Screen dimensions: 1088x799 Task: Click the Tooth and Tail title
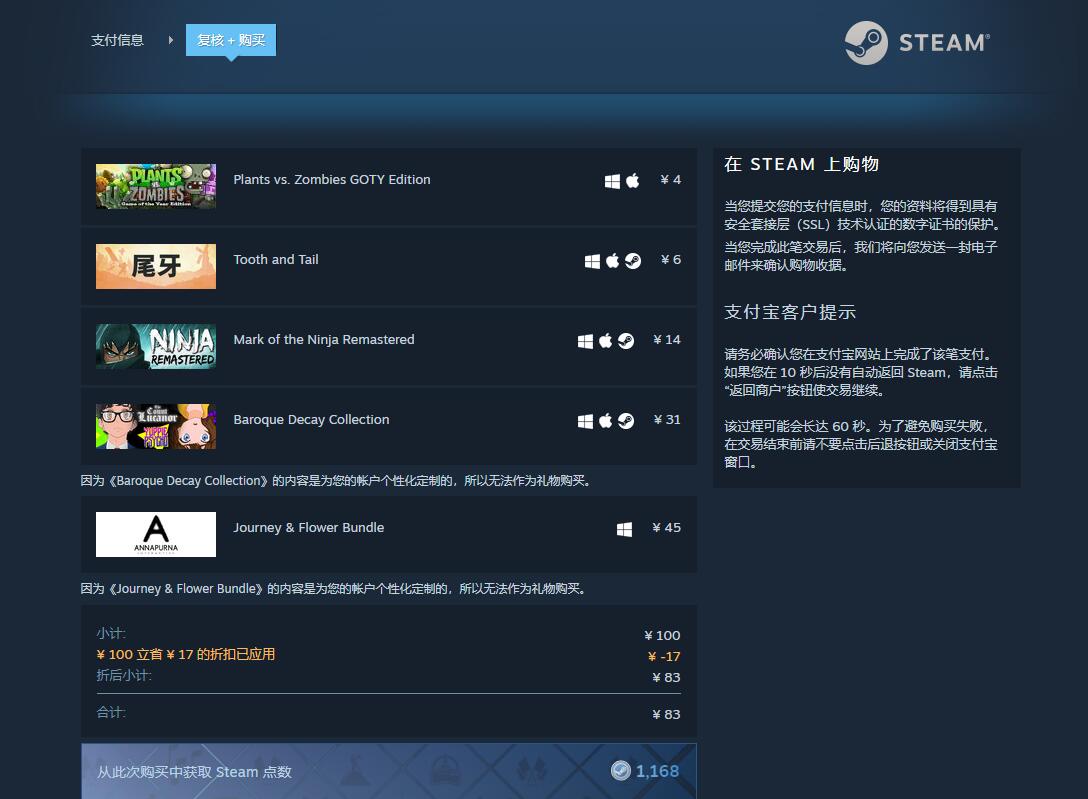tap(275, 259)
